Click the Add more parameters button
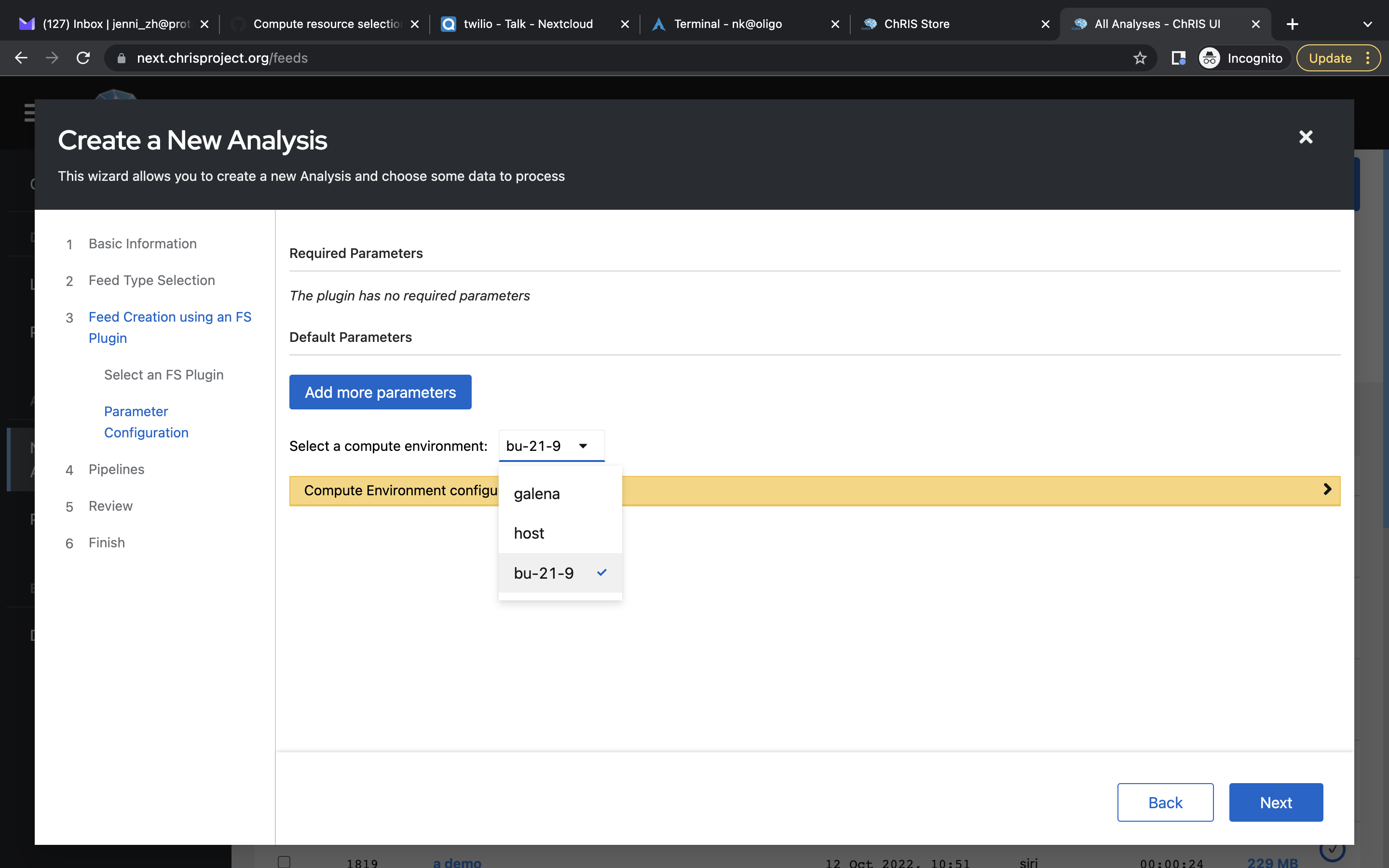 click(x=380, y=392)
